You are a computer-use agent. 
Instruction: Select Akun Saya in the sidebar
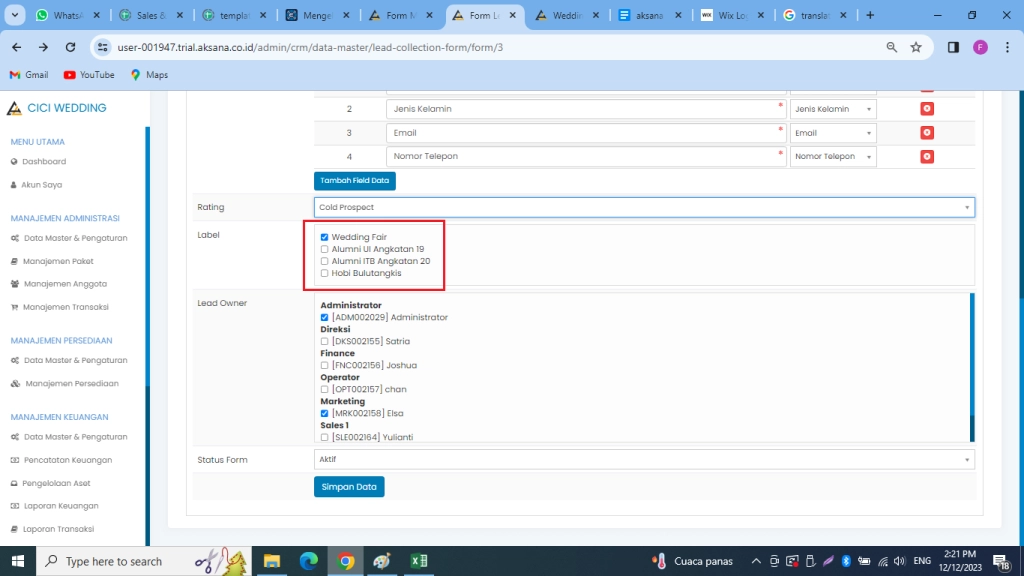pos(40,184)
